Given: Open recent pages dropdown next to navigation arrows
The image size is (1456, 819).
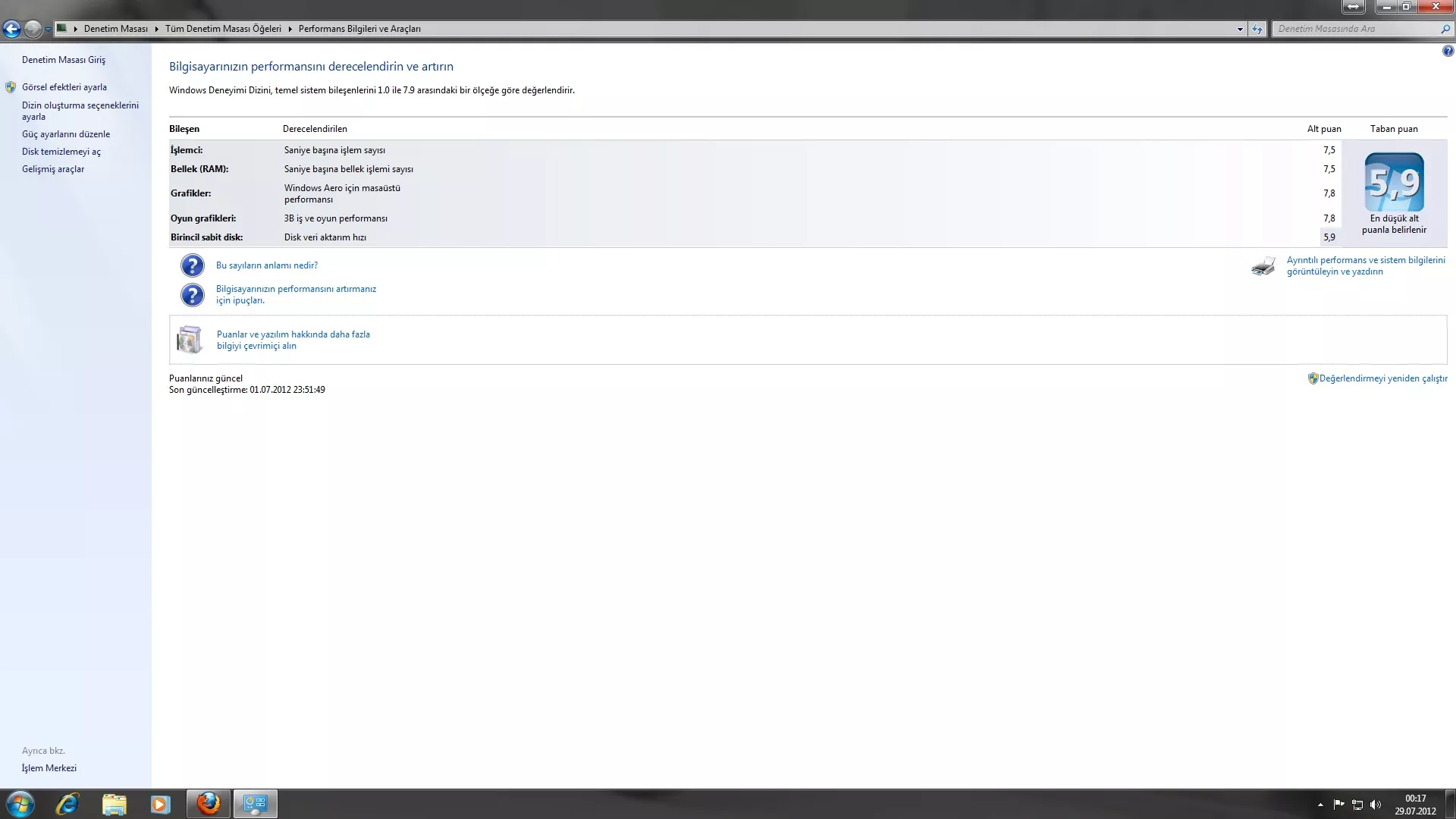Looking at the screenshot, I should click(48, 30).
